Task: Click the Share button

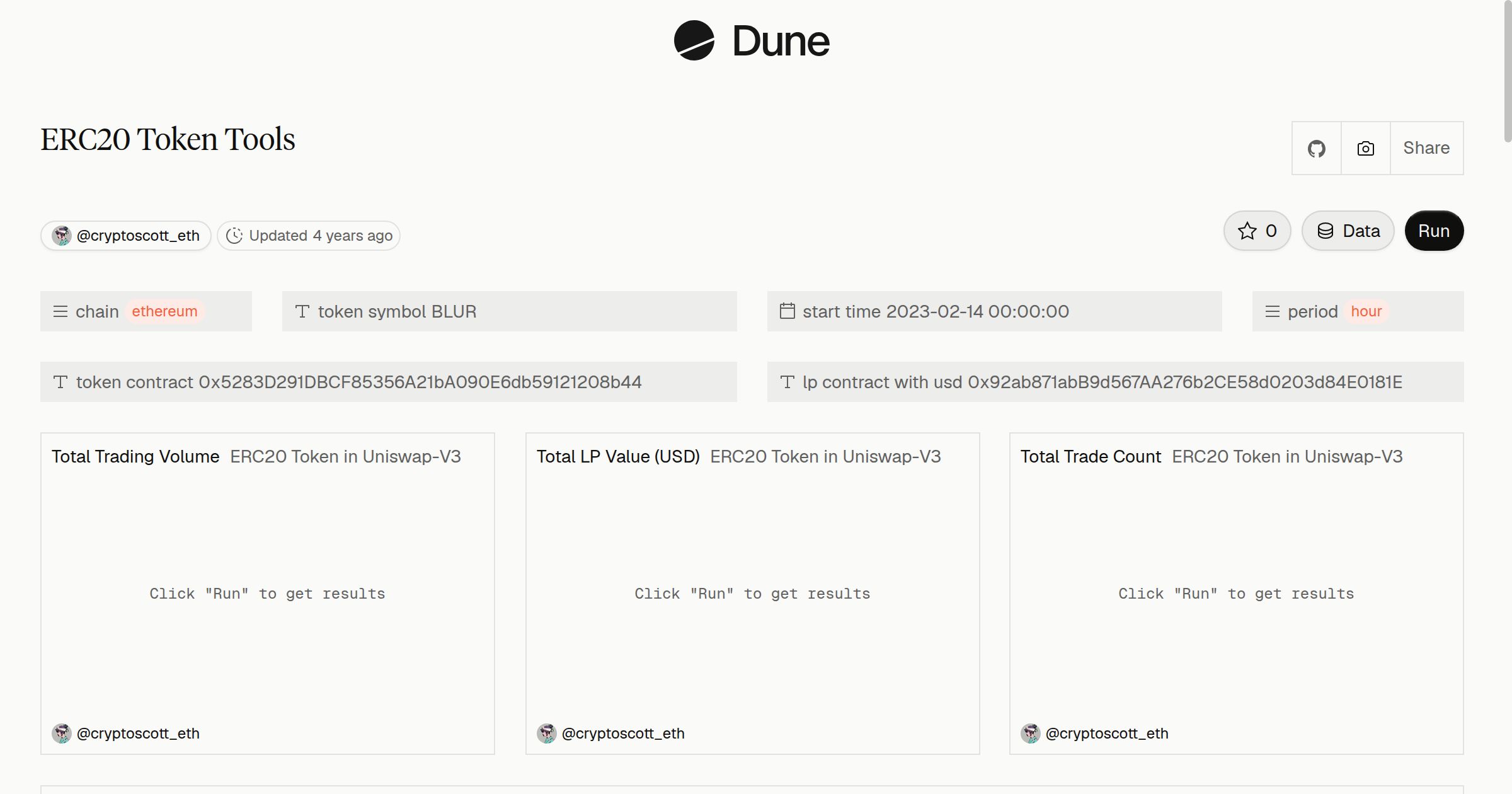Action: pos(1426,148)
